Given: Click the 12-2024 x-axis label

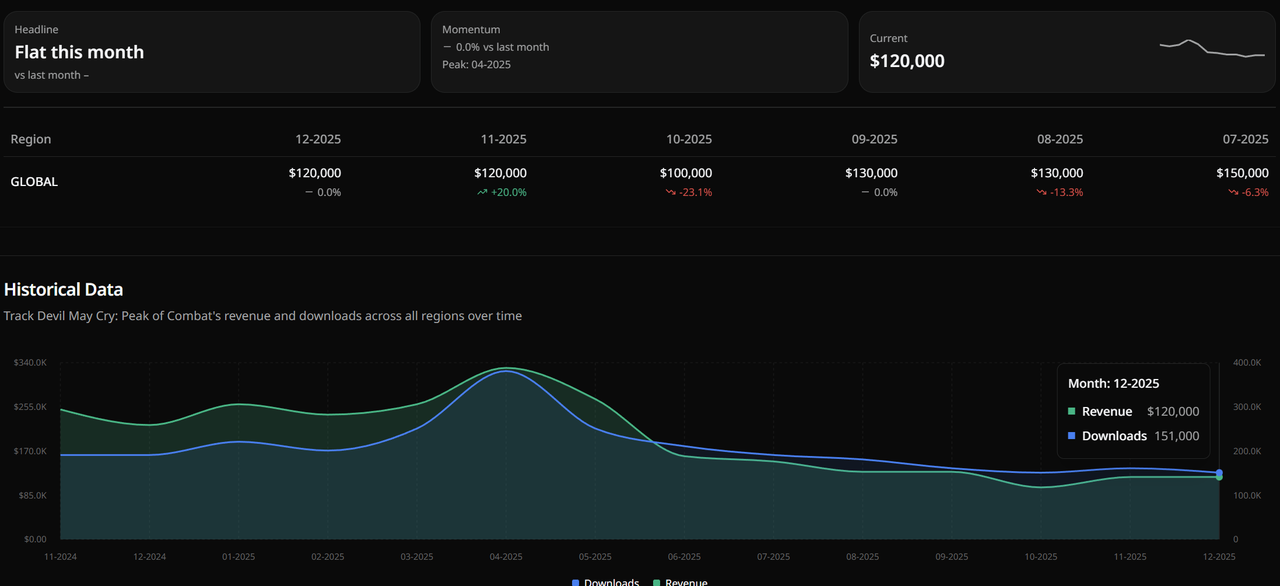Looking at the screenshot, I should tap(150, 556).
